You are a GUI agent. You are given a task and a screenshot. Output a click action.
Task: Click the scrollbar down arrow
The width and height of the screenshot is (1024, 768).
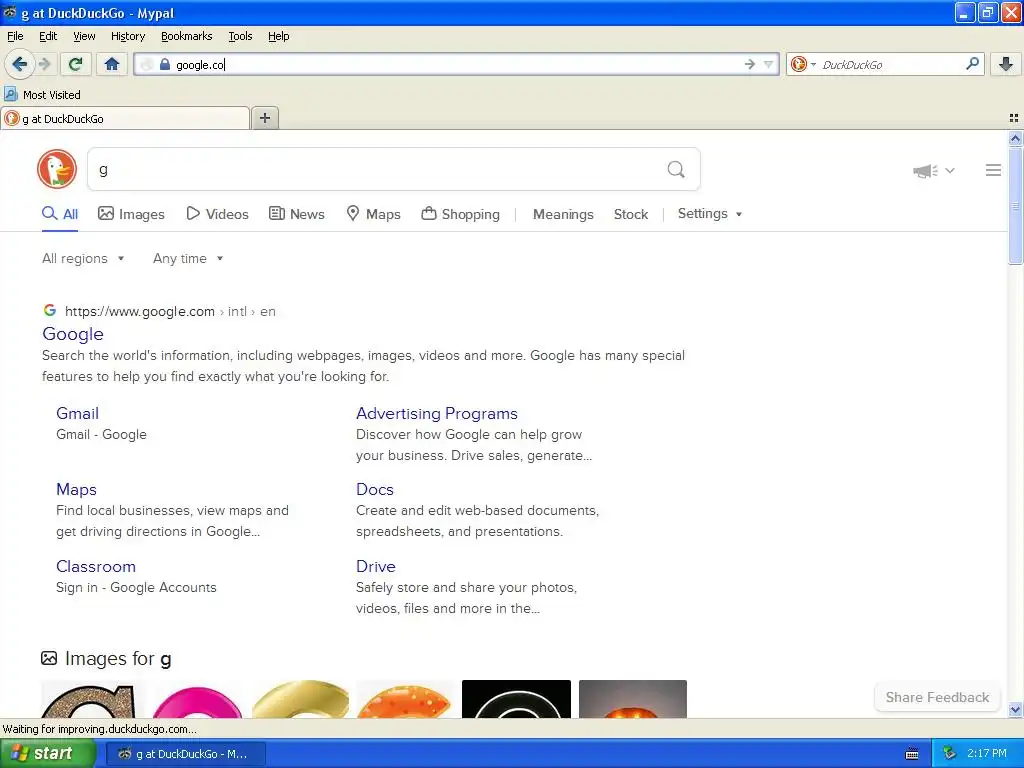1015,709
